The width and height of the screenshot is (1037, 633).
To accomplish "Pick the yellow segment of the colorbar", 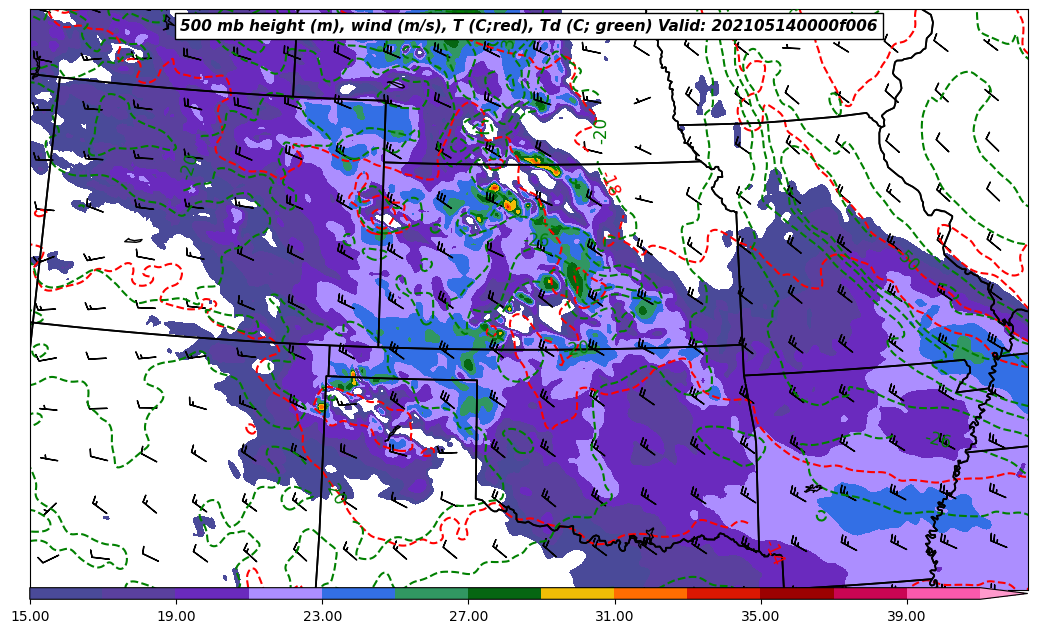I will [577, 594].
